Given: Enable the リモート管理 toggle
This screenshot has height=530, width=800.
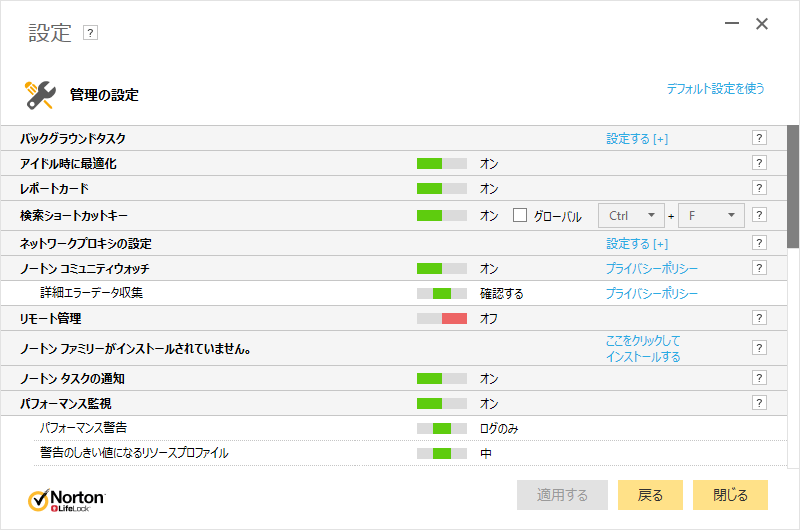Looking at the screenshot, I should [441, 318].
